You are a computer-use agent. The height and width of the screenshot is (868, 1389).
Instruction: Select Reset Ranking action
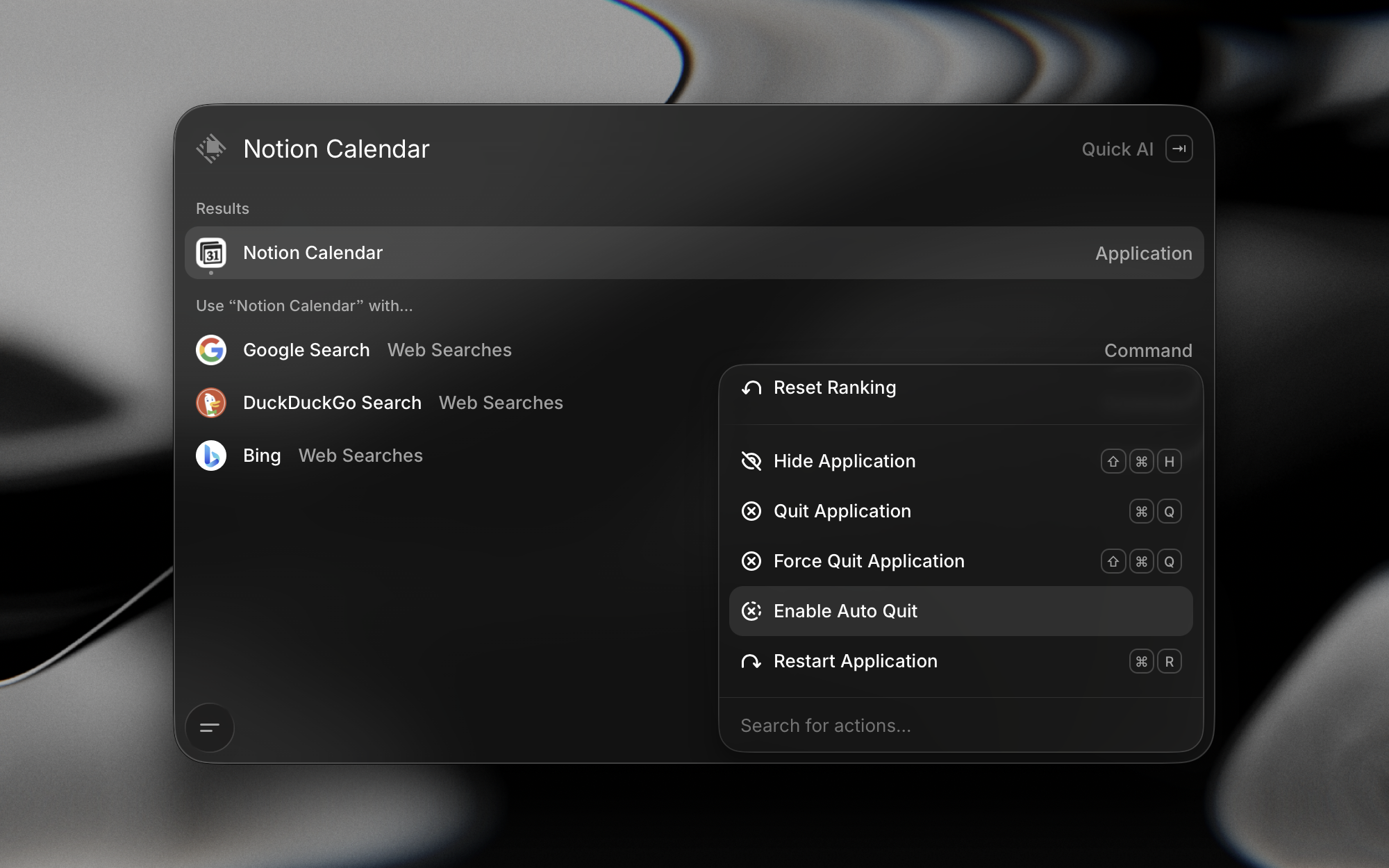pyautogui.click(x=960, y=387)
